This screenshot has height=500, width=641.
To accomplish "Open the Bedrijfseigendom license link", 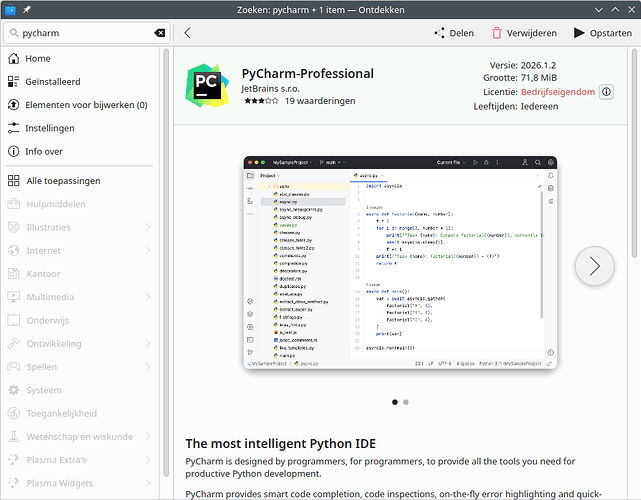I will point(558,92).
